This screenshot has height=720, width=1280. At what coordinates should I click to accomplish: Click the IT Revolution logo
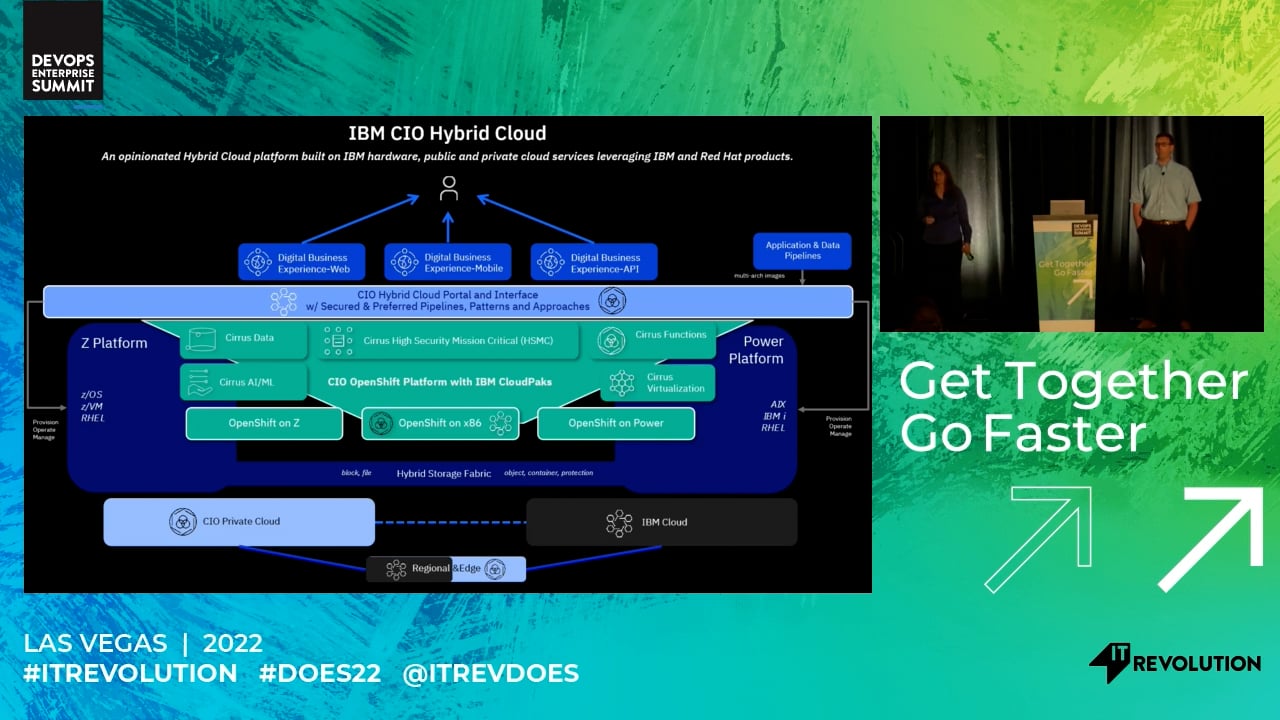(x=1174, y=663)
